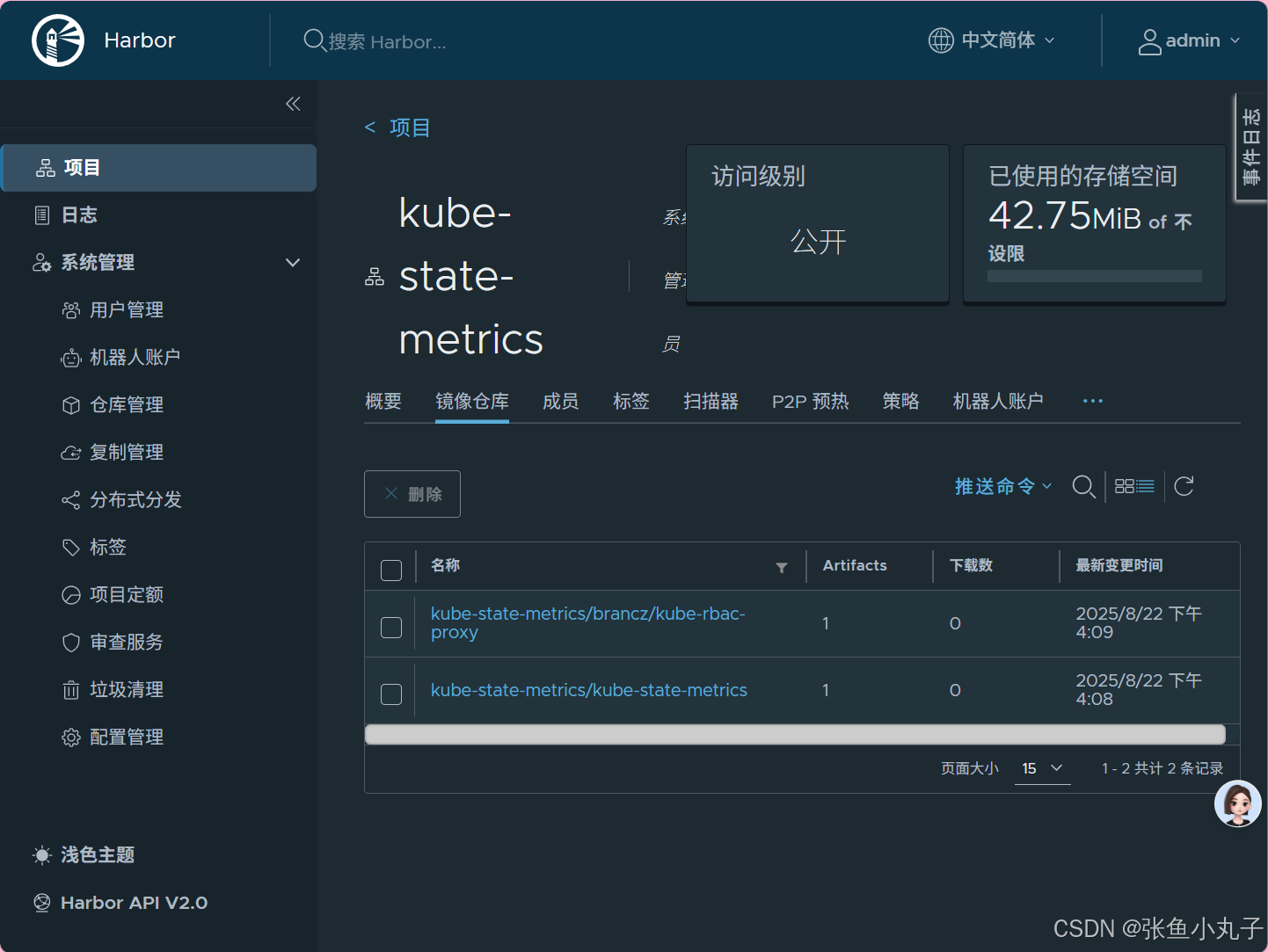Switch to the P2P 预热 tab
Viewport: 1268px width, 952px height.
point(811,402)
